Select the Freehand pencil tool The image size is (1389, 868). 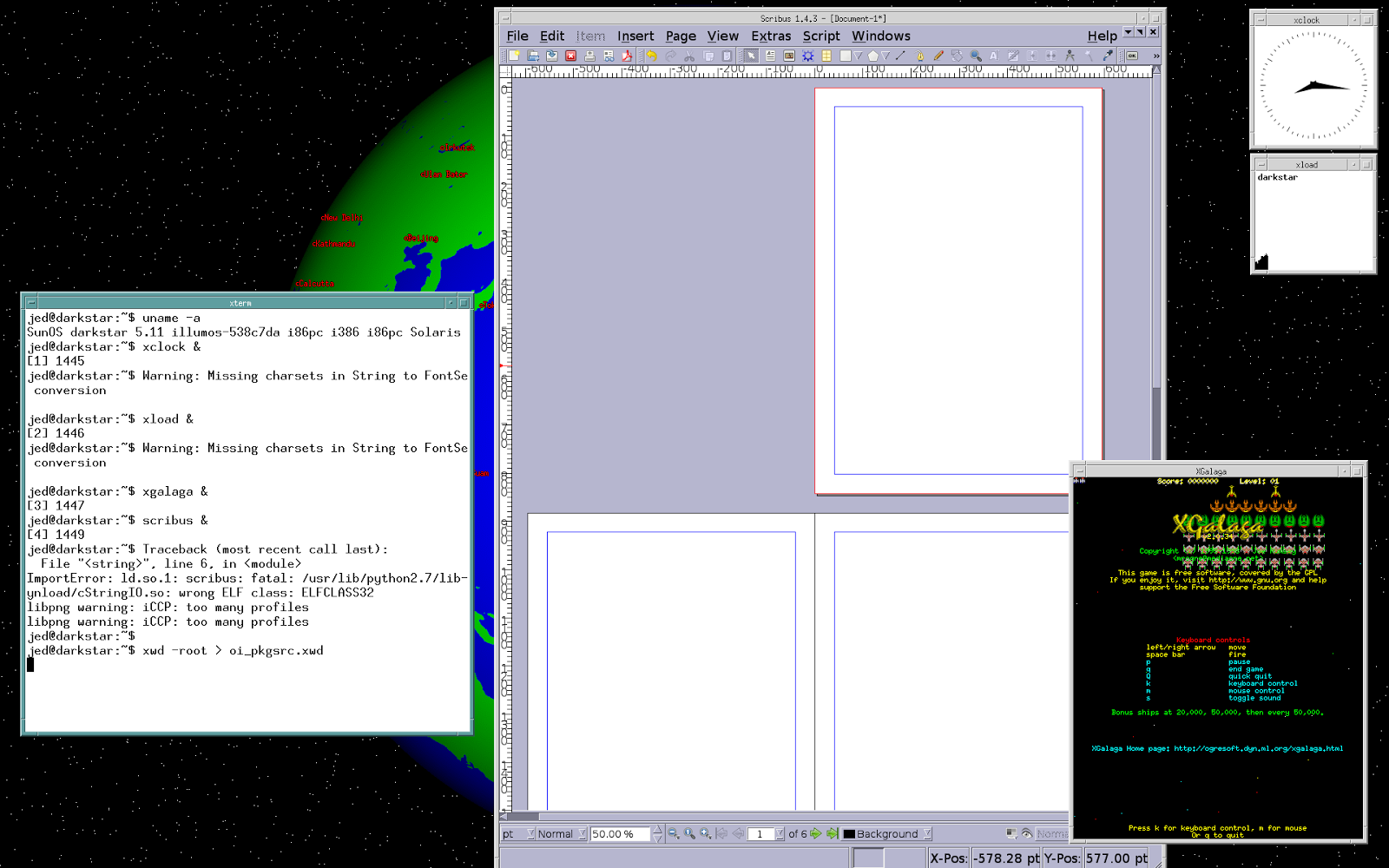[938, 56]
